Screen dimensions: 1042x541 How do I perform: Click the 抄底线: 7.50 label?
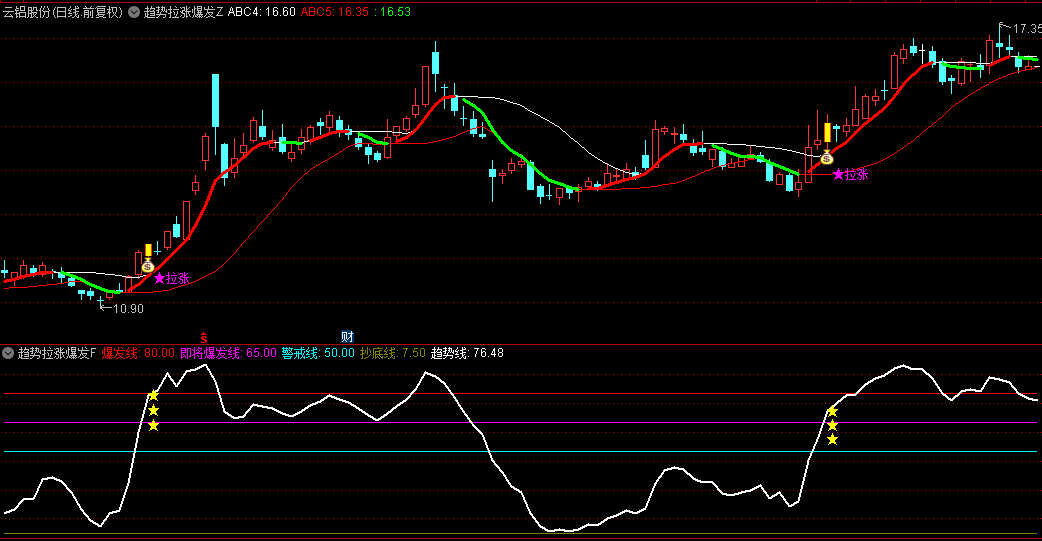pos(393,353)
